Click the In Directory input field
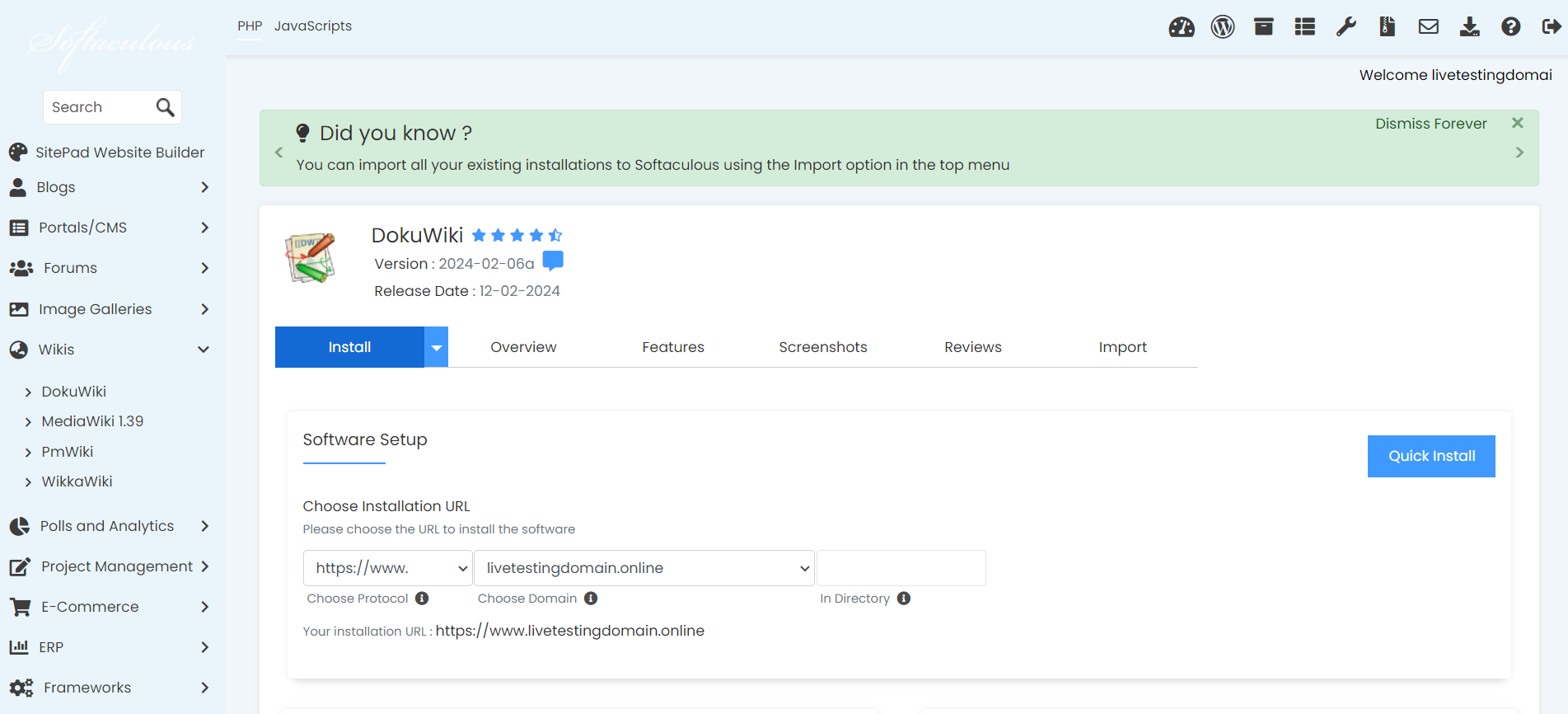The height and width of the screenshot is (714, 1568). [x=901, y=568]
